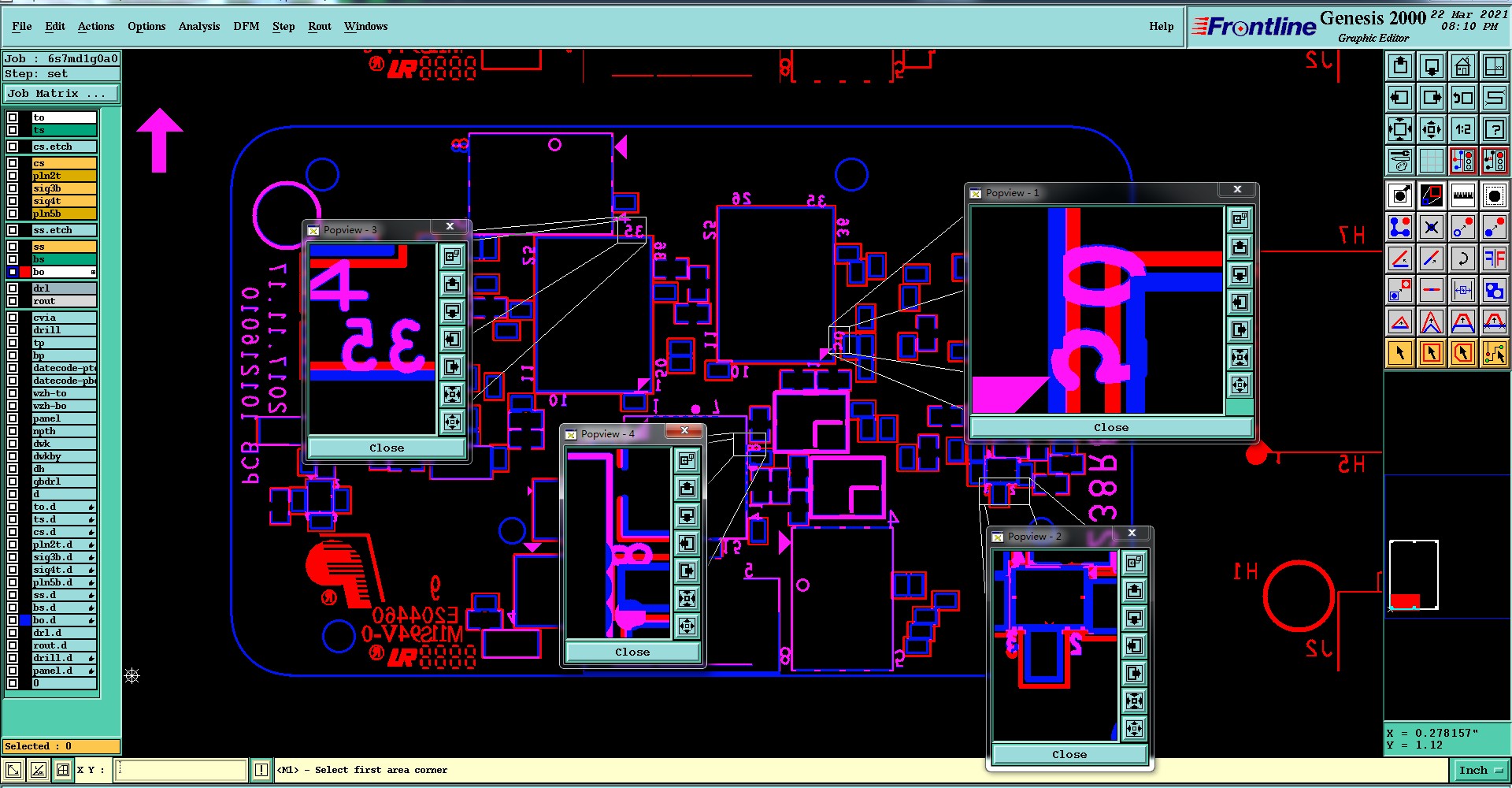This screenshot has width=1512, height=788.
Task: Click Close in Popview - 4
Action: (632, 652)
